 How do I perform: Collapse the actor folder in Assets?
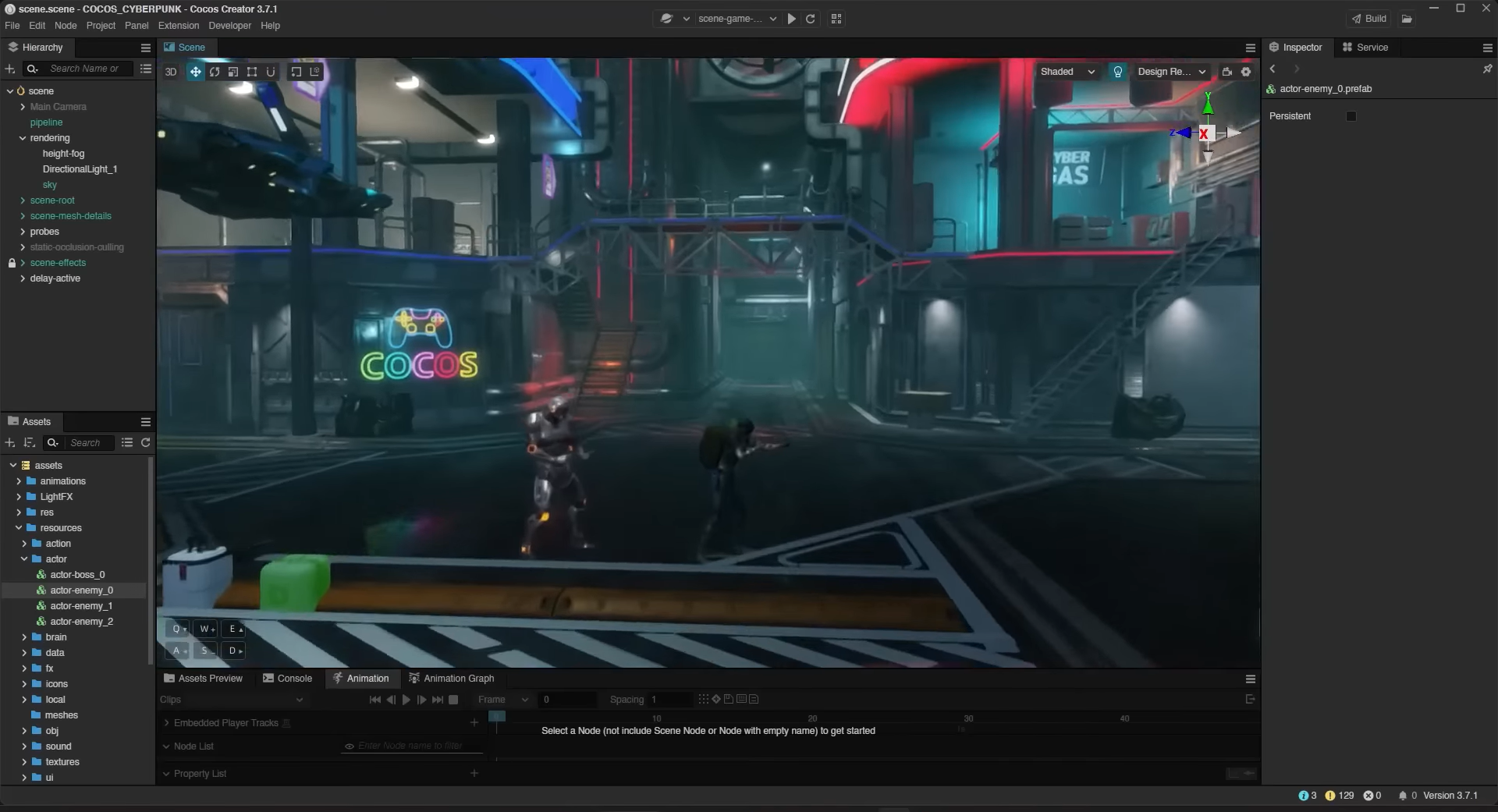click(24, 559)
